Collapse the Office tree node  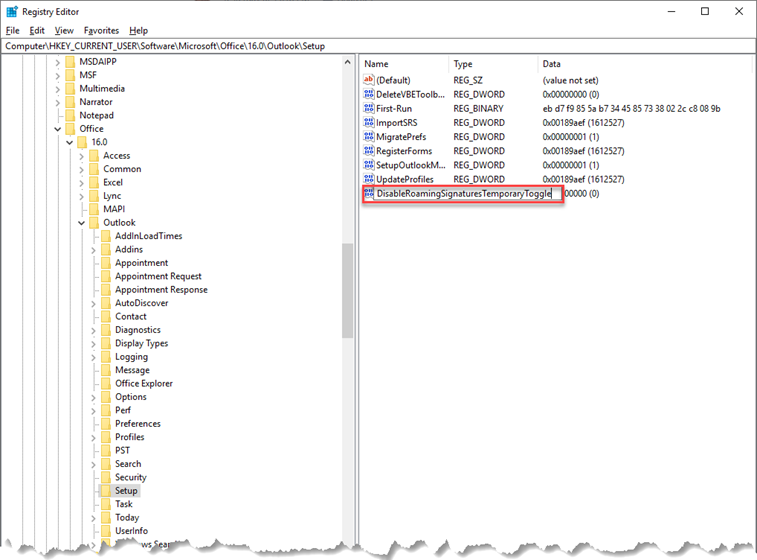[x=58, y=129]
